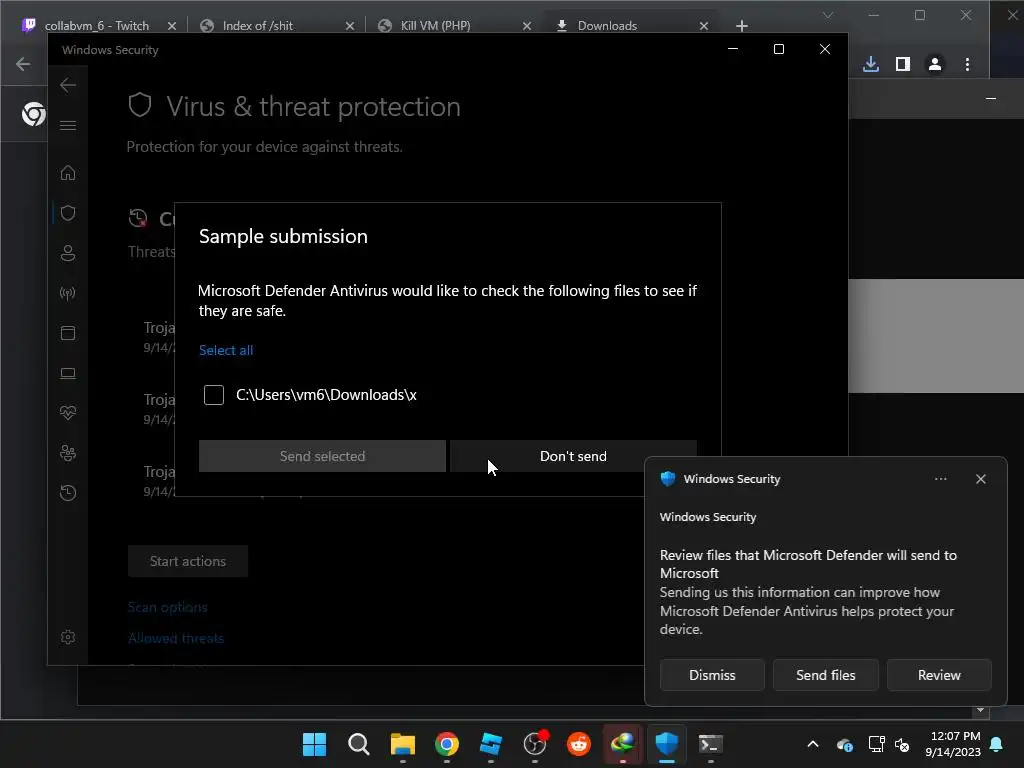Click Chrome logo icon on page
This screenshot has height=768, width=1024.
click(x=33, y=114)
